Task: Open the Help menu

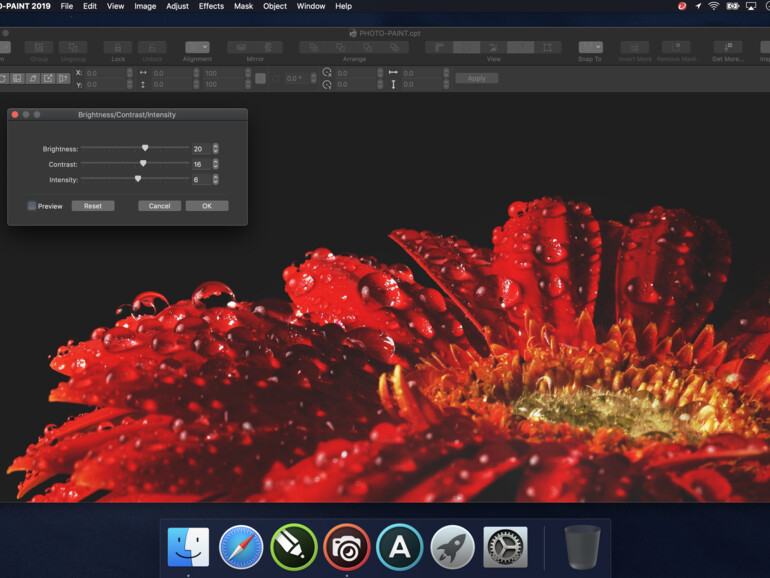Action: point(343,6)
